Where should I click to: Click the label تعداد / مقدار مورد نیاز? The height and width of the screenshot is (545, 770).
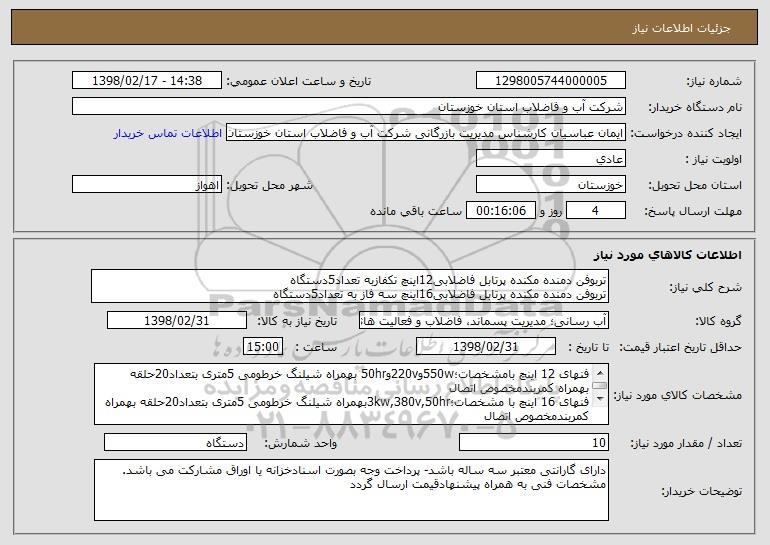tap(686, 443)
